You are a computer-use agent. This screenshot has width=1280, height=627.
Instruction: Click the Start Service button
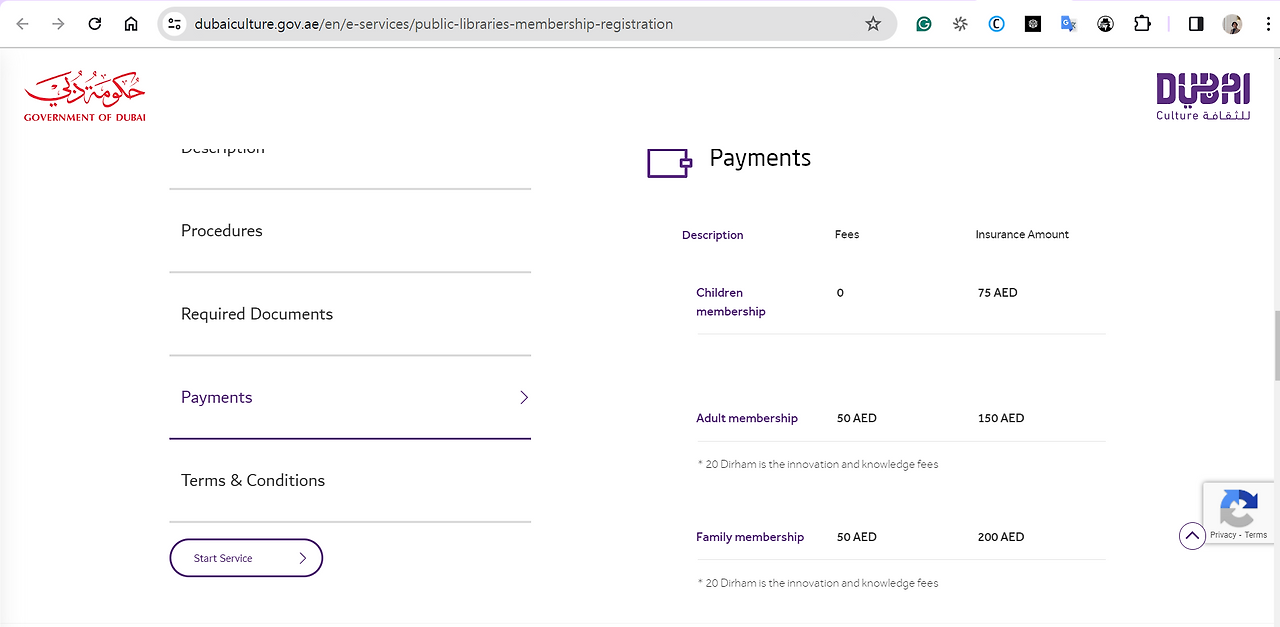pyautogui.click(x=246, y=558)
